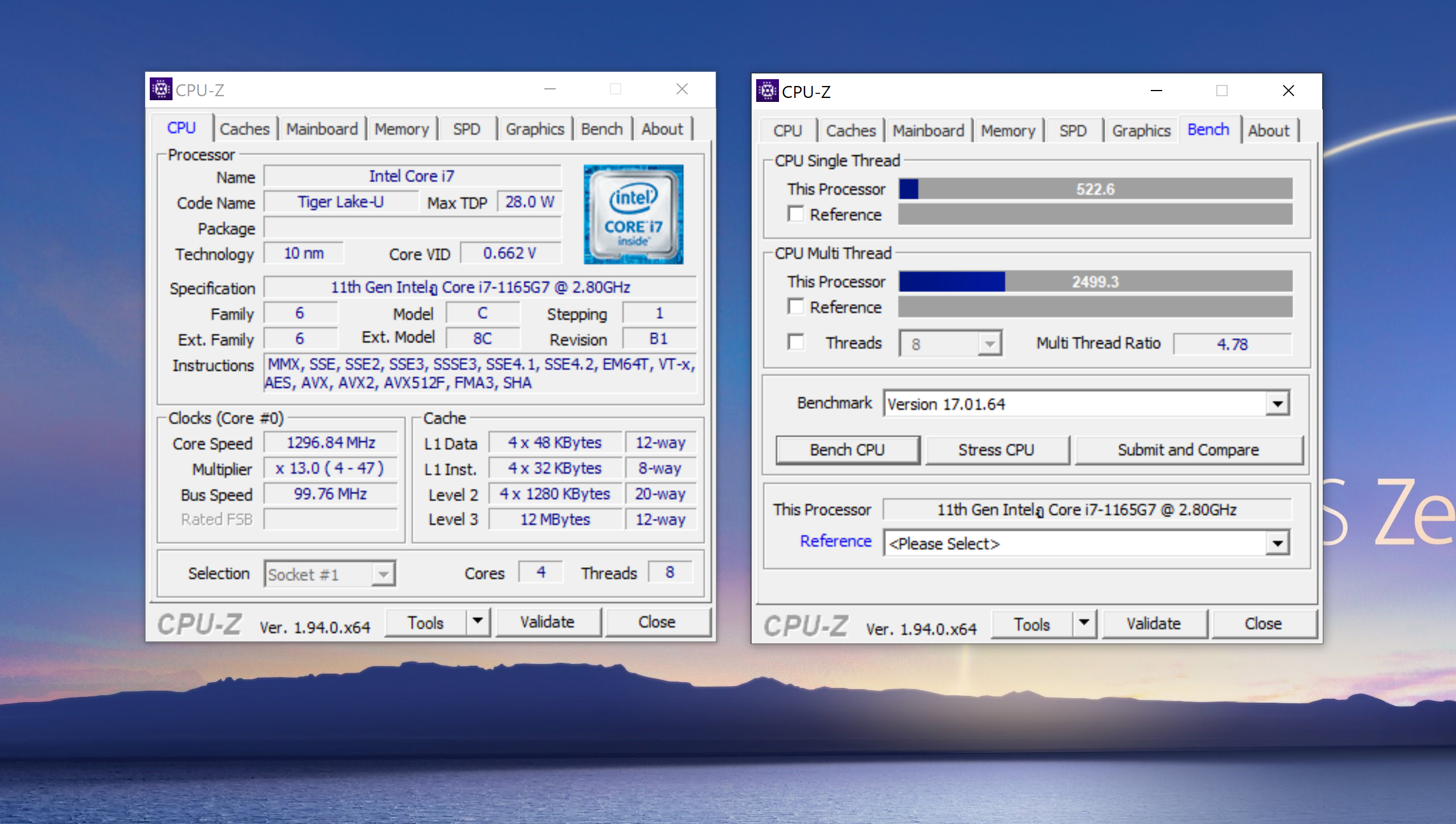This screenshot has width=1456, height=824.
Task: Open Mainboard tab in left CPU-Z window
Action: [322, 129]
